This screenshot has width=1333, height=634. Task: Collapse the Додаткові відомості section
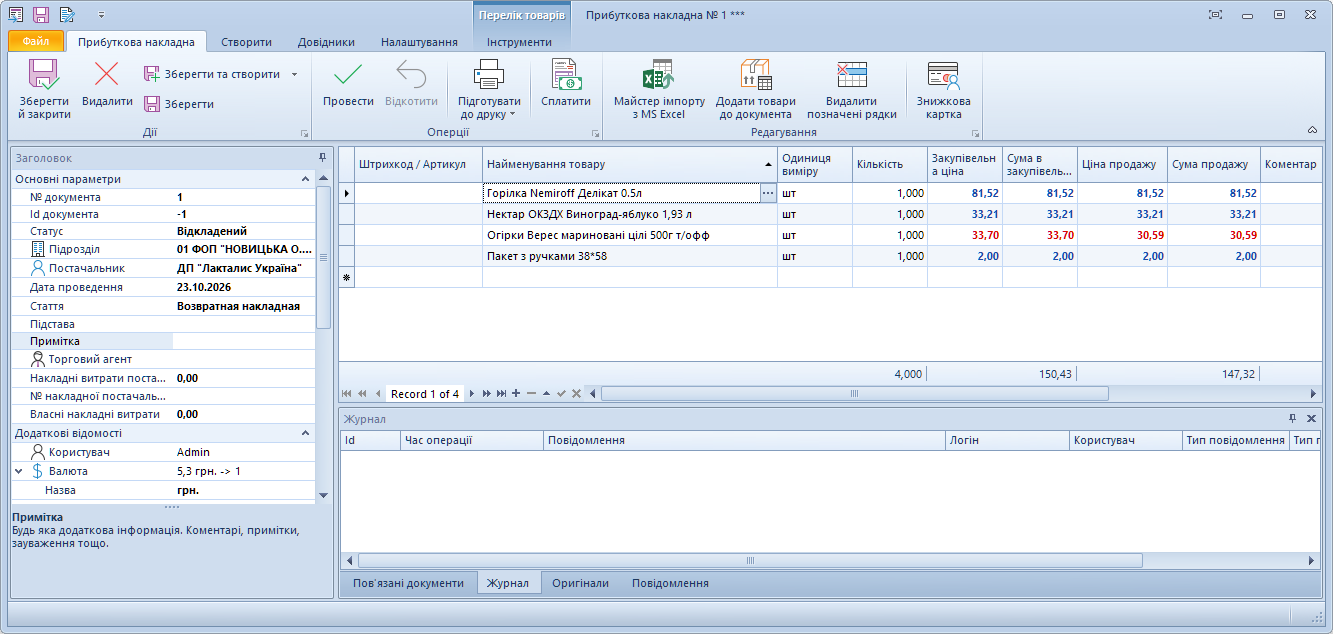(306, 433)
